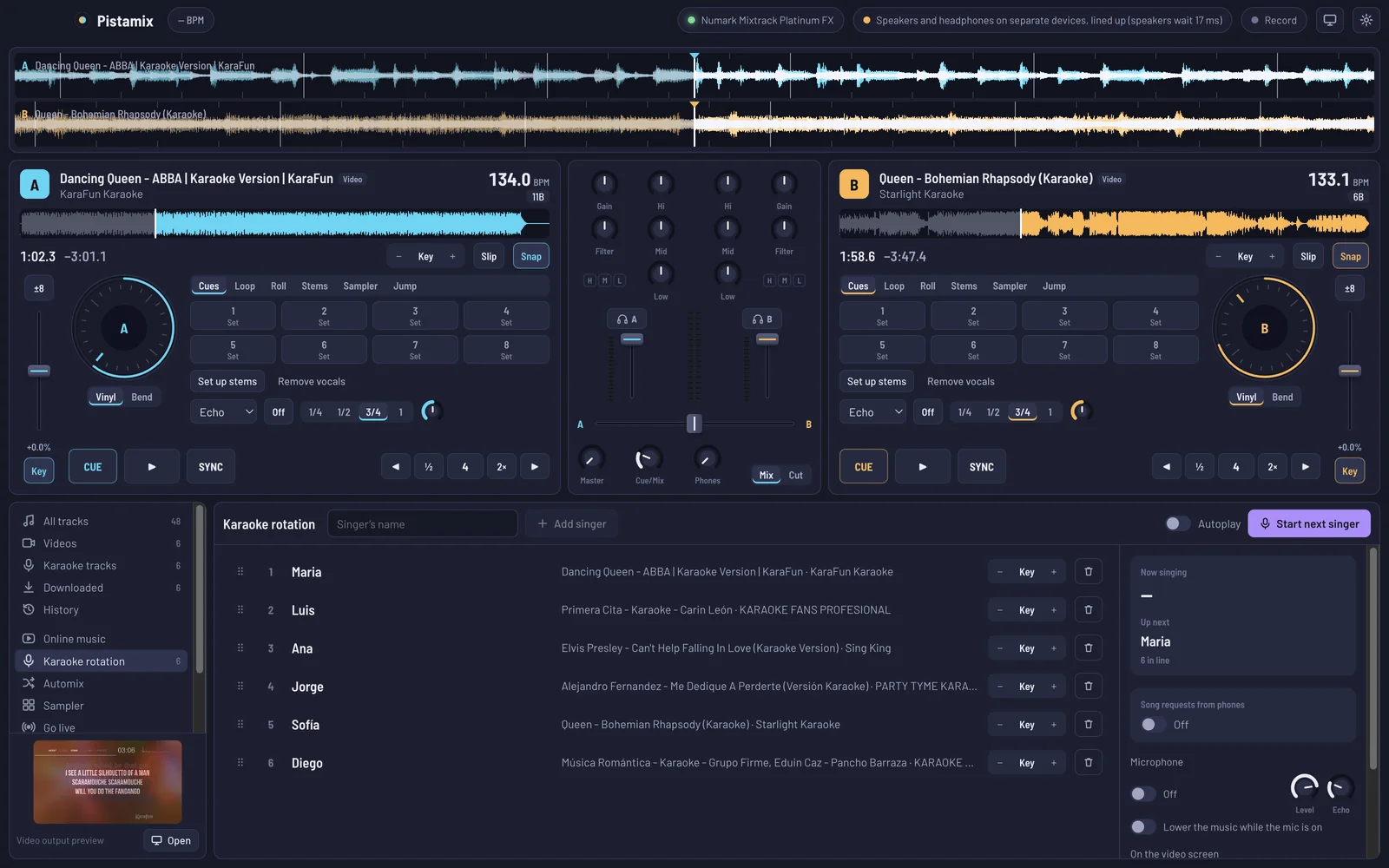1389x868 pixels.
Task: Open the light/dark theme toggle icon
Action: click(1366, 20)
